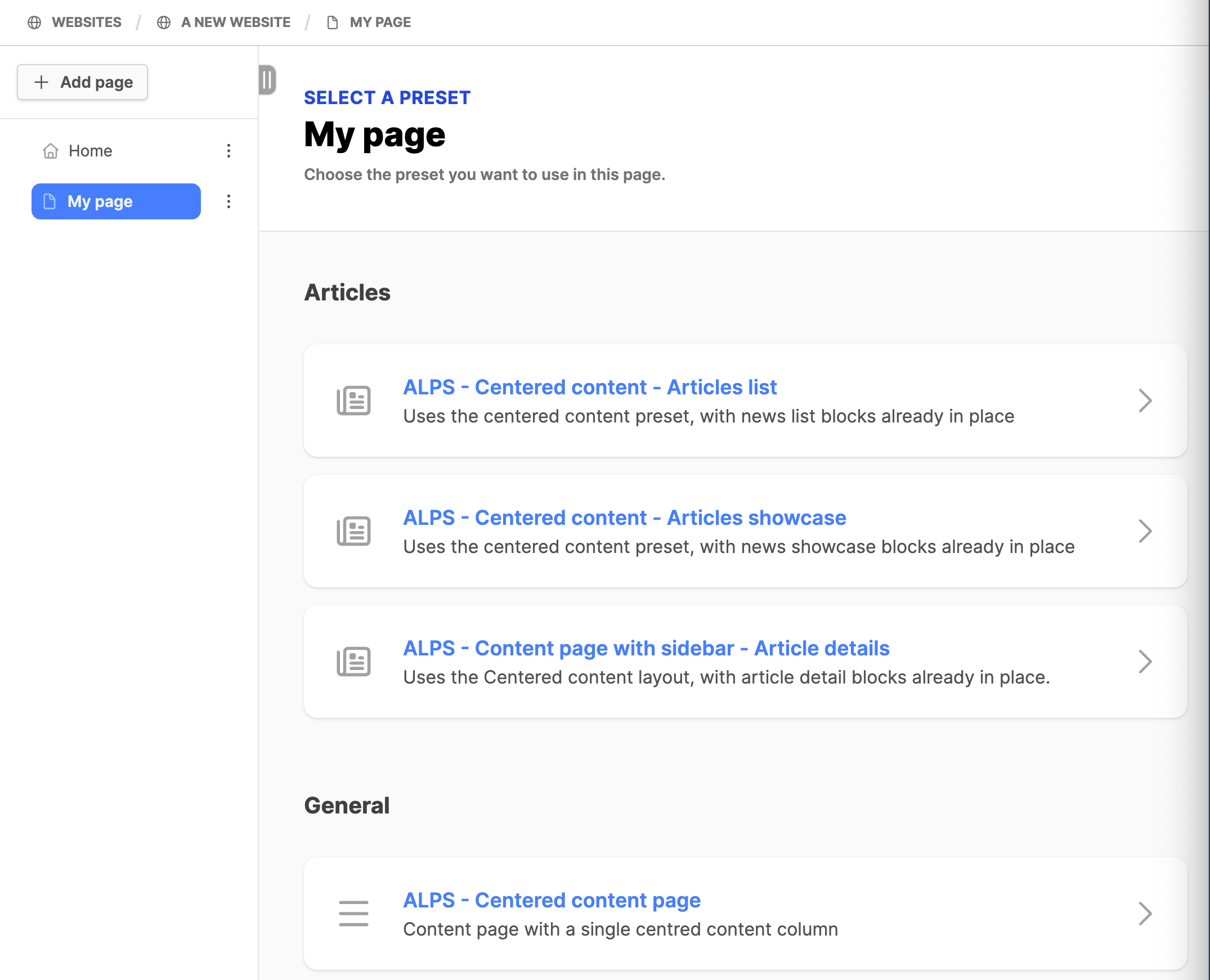Toggle the sidebar collapse handle
This screenshot has width=1210, height=980.
(x=267, y=80)
